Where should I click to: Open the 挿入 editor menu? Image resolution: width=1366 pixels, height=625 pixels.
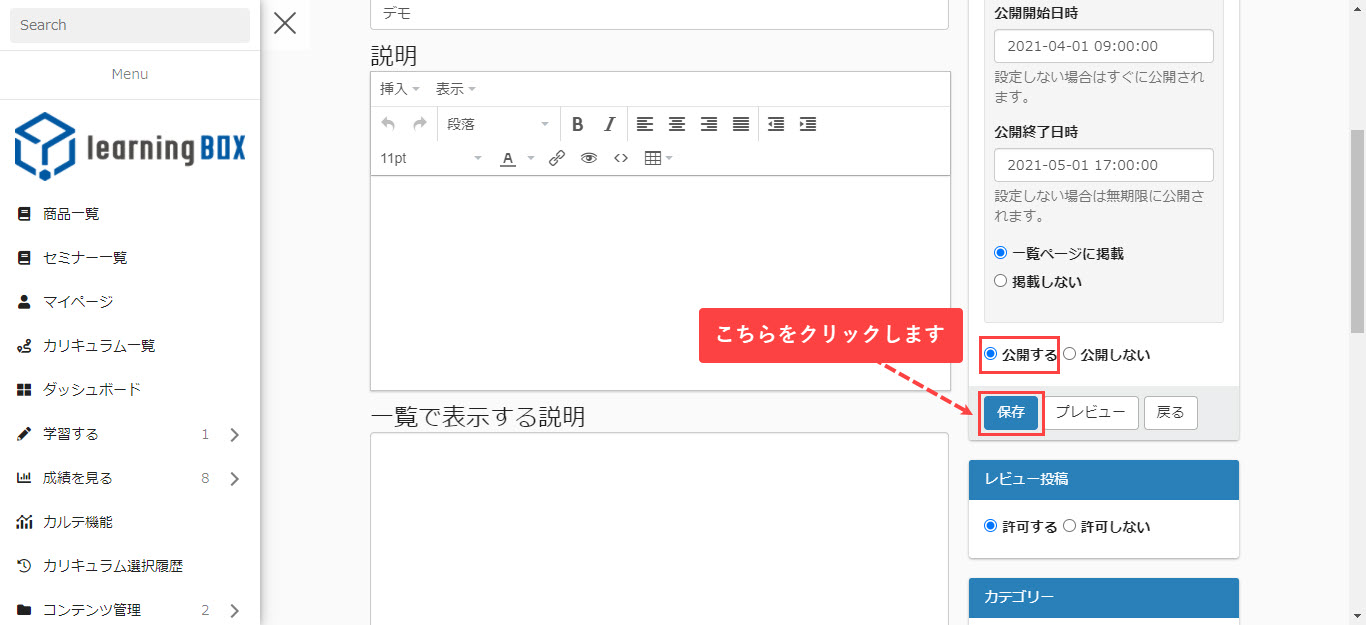399,89
